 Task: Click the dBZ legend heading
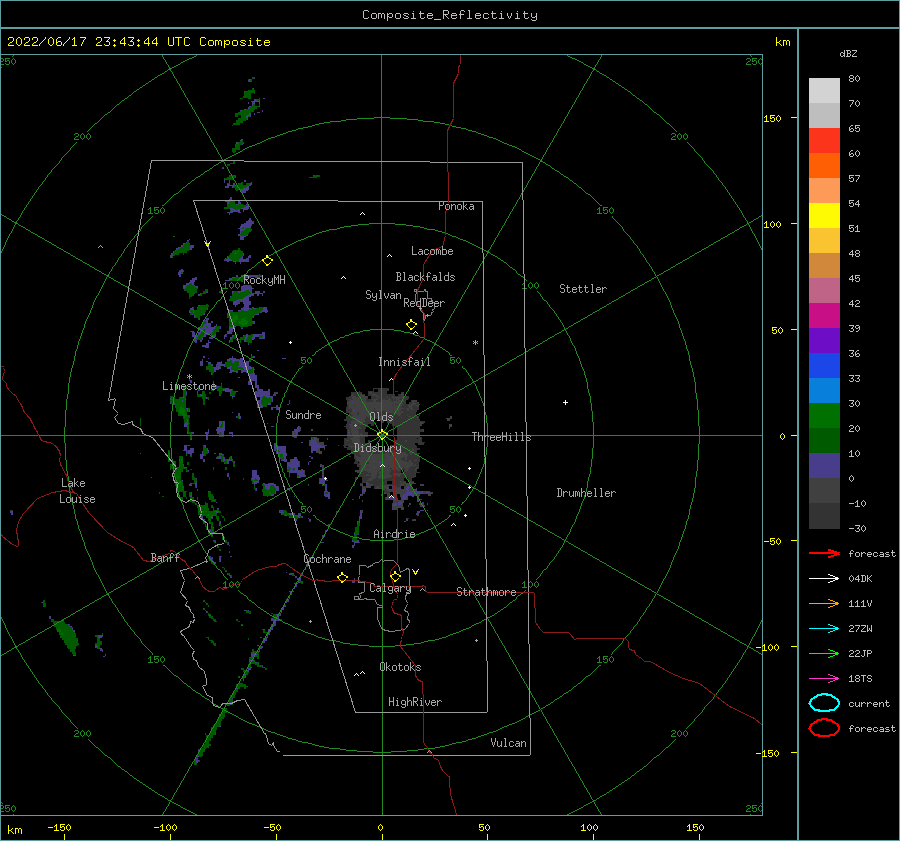tap(848, 53)
